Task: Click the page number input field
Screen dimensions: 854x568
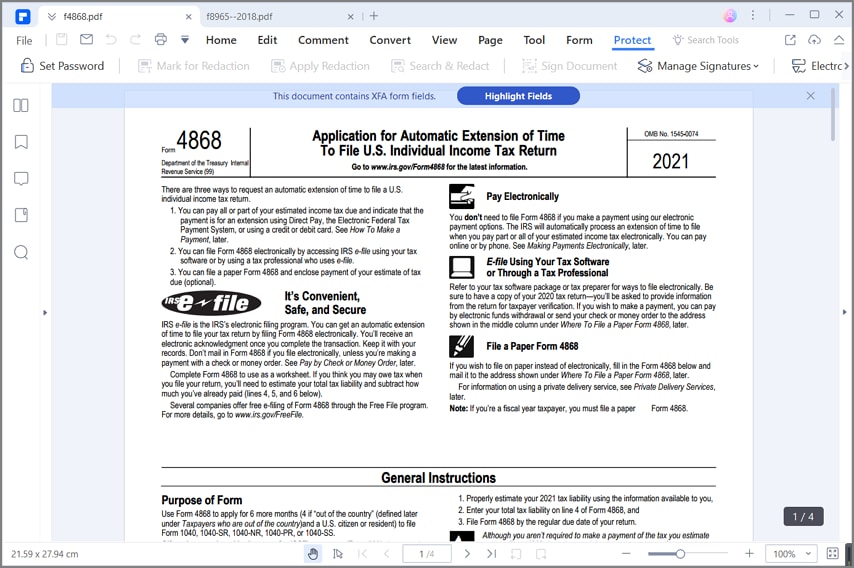Action: coord(427,554)
